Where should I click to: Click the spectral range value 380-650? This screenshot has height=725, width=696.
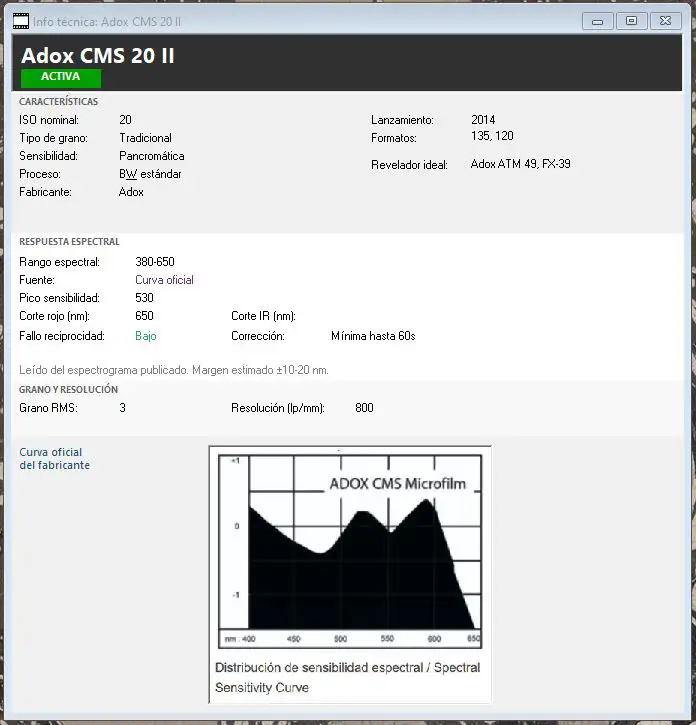pos(155,262)
